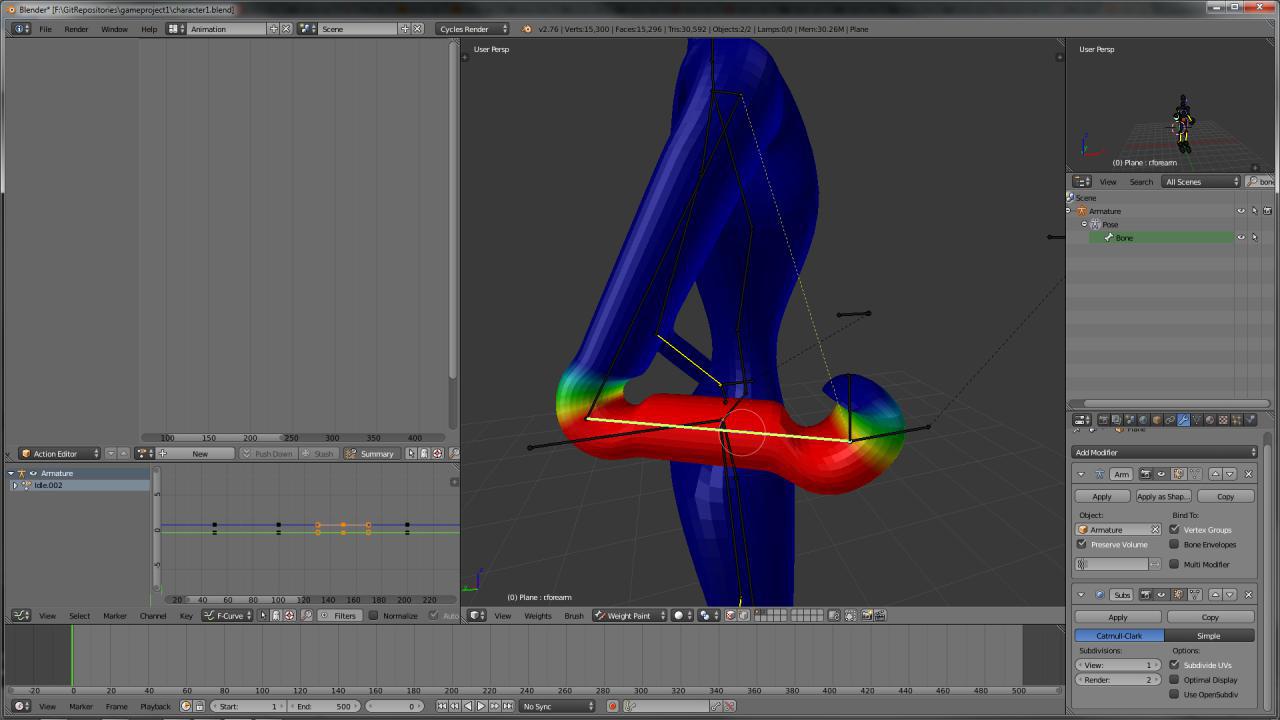Move Armature modifier down in stack
Screen dimensions: 1280x720
point(1230,474)
